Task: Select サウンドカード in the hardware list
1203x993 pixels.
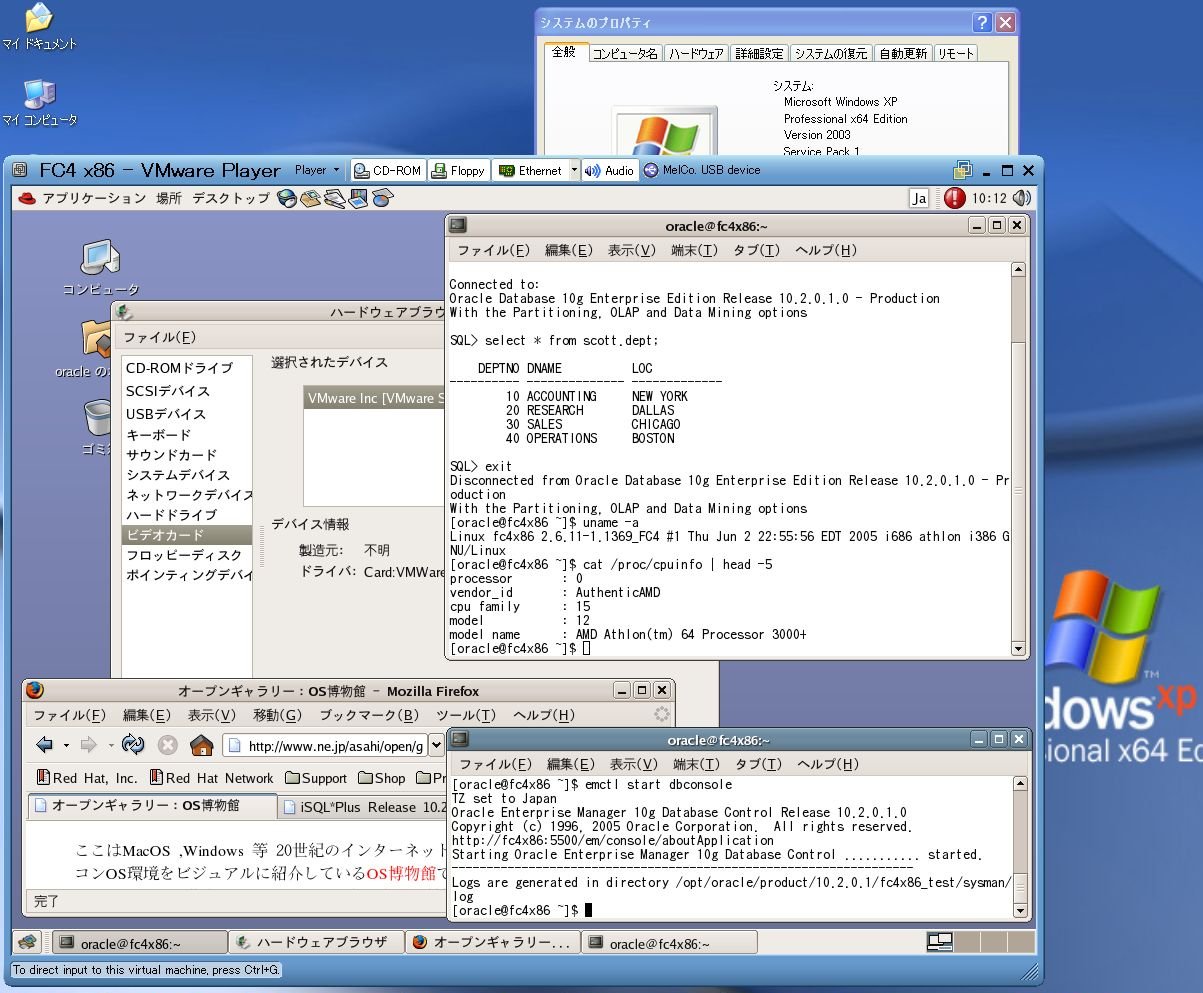Action: click(171, 455)
